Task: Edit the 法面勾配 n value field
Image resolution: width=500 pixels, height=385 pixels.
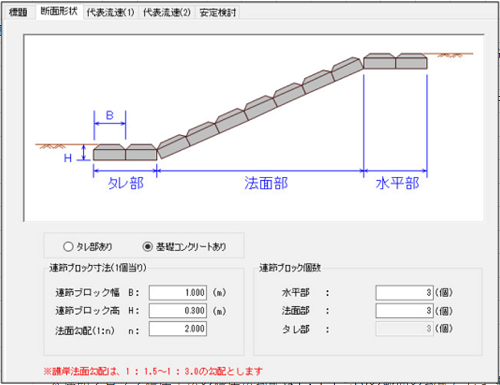Action: pyautogui.click(x=178, y=329)
